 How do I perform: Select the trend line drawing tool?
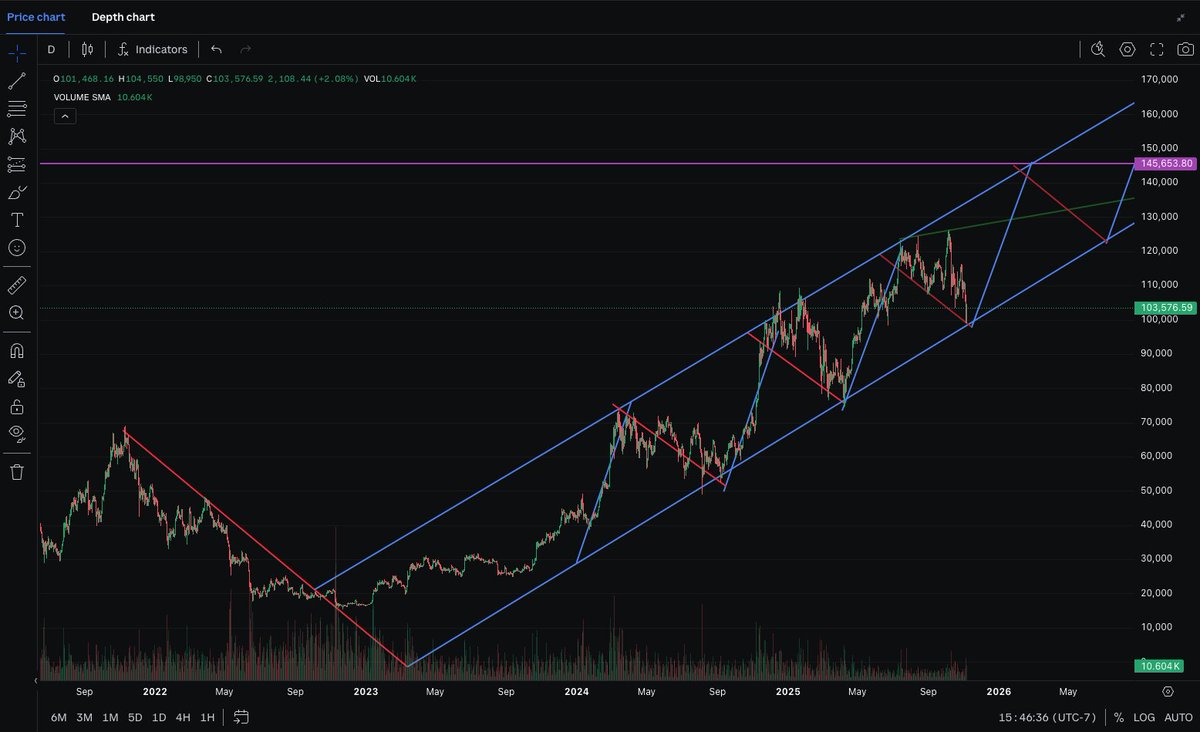pos(17,81)
